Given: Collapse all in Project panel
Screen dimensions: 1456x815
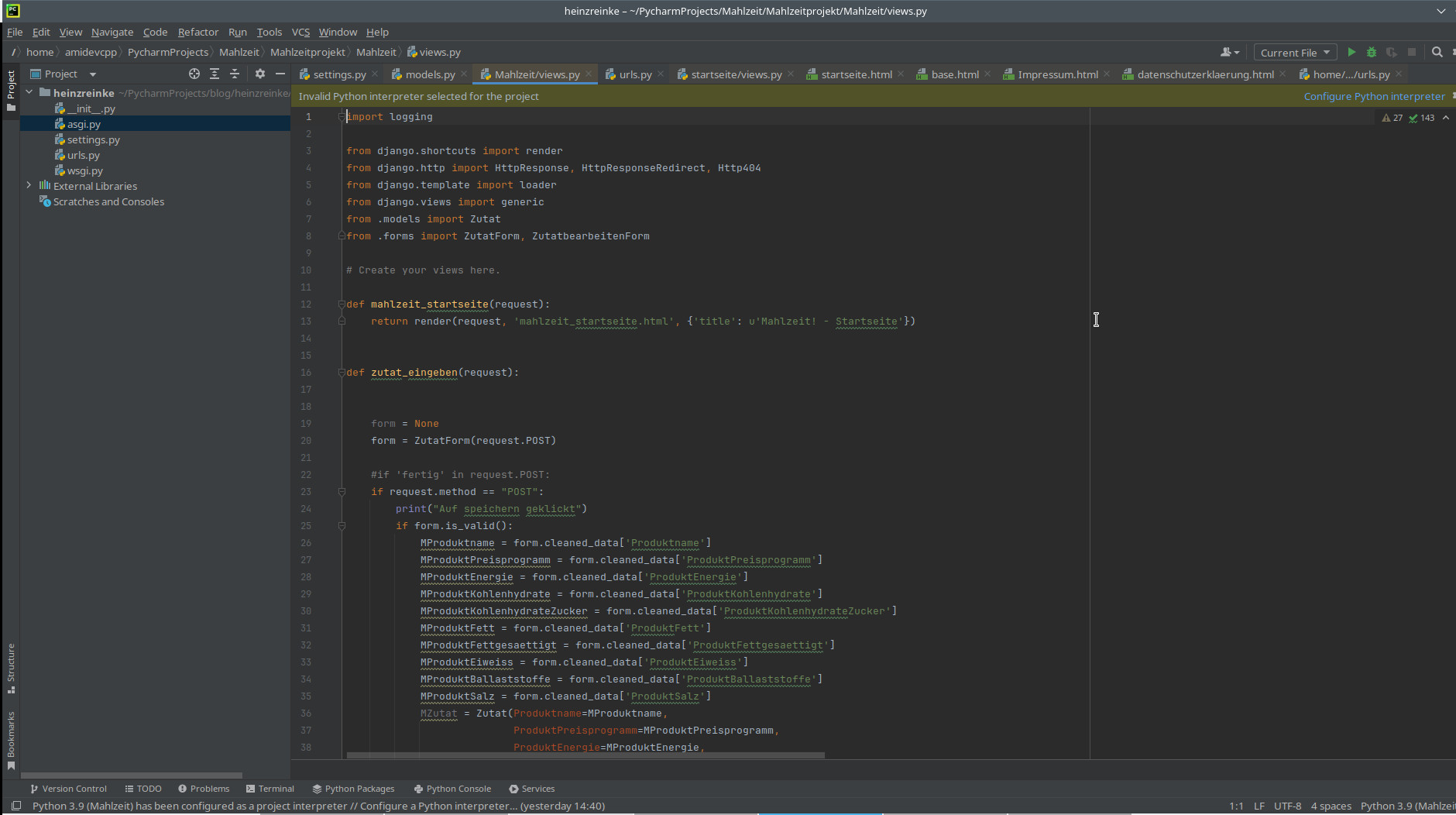Looking at the screenshot, I should pos(235,74).
